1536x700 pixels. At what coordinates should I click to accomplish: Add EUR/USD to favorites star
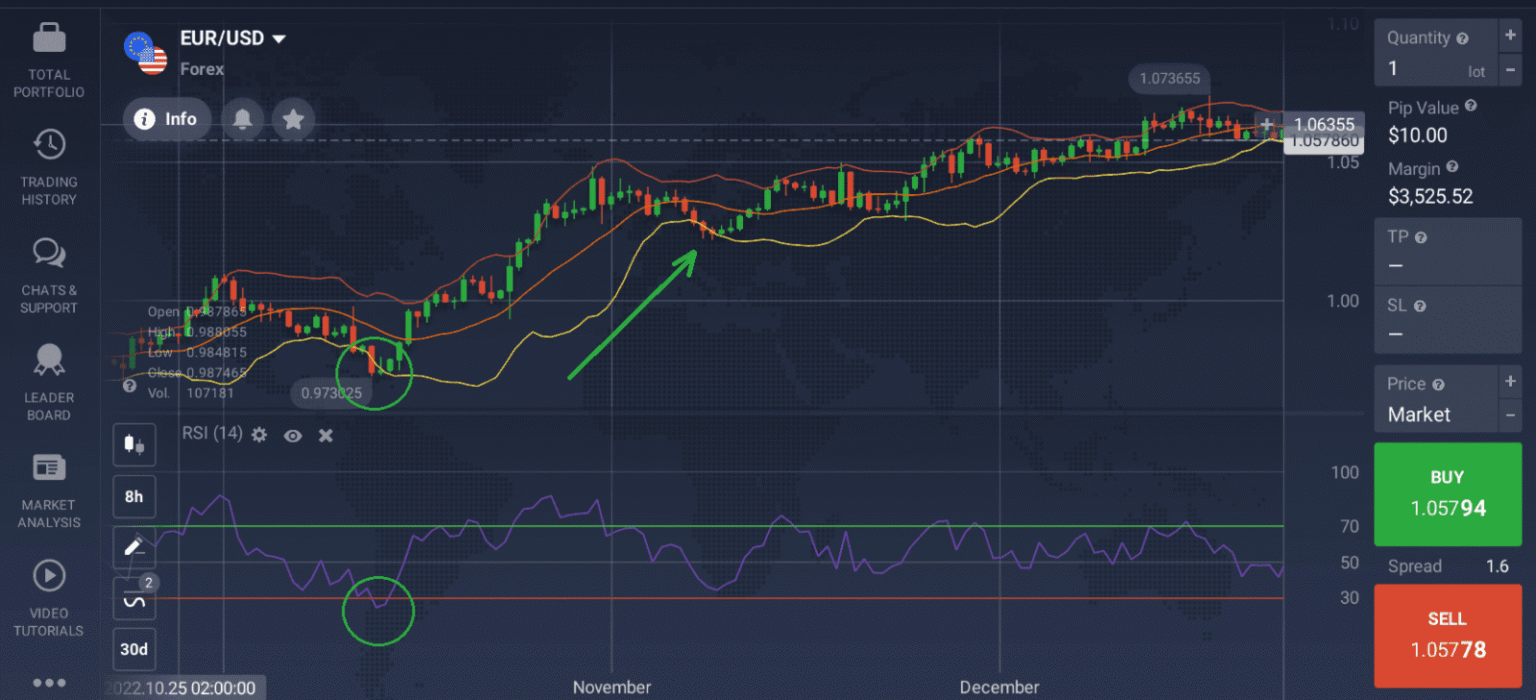(x=293, y=119)
